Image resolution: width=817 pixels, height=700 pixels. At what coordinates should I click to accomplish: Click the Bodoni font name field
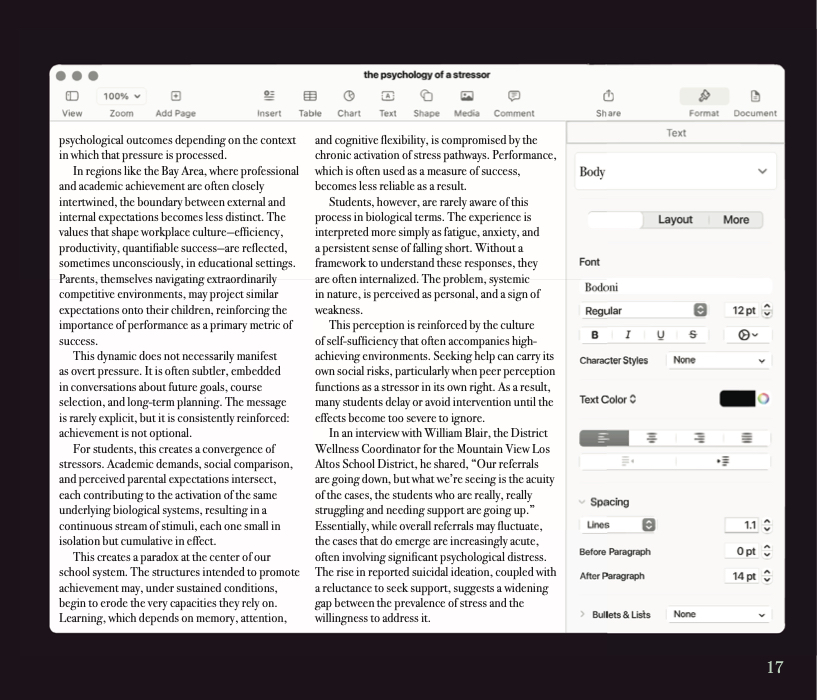pyautogui.click(x=675, y=287)
